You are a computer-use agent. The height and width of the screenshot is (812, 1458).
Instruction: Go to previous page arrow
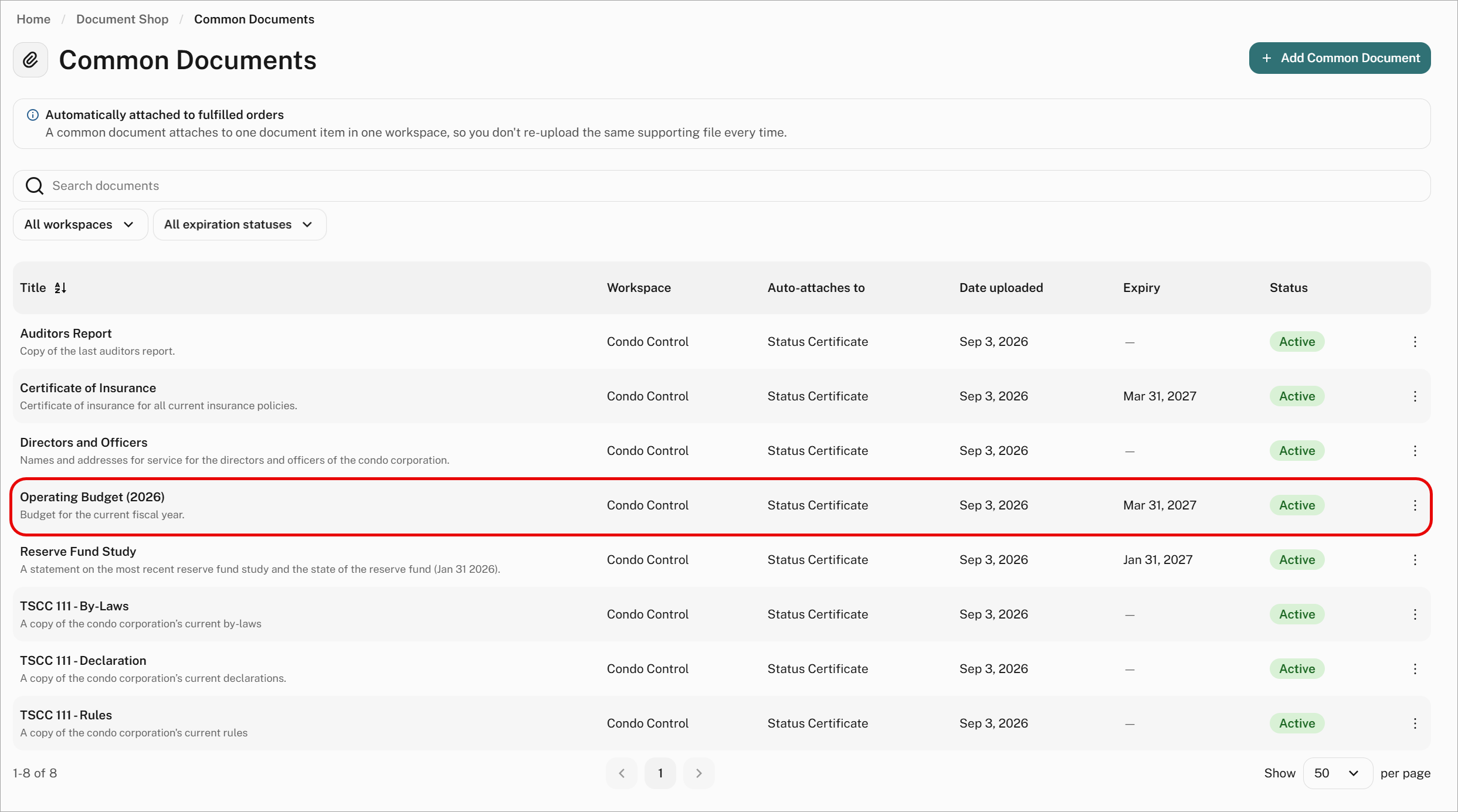622,773
